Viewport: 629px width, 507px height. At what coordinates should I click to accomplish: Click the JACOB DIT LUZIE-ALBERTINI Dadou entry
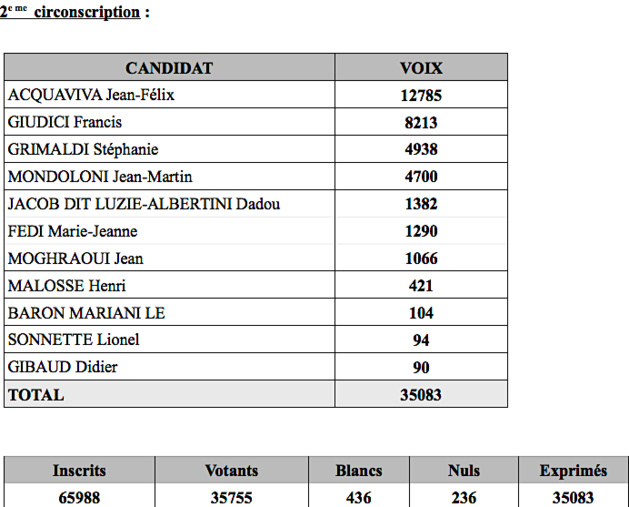[x=143, y=204]
